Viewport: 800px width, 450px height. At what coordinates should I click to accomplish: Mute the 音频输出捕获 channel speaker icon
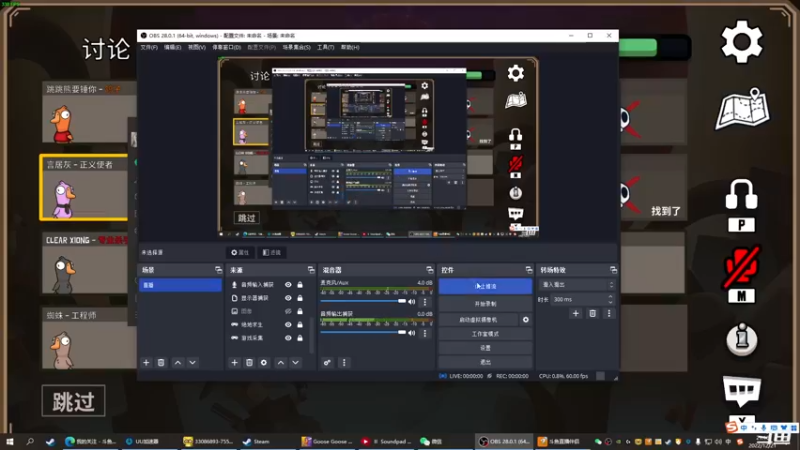tap(412, 333)
